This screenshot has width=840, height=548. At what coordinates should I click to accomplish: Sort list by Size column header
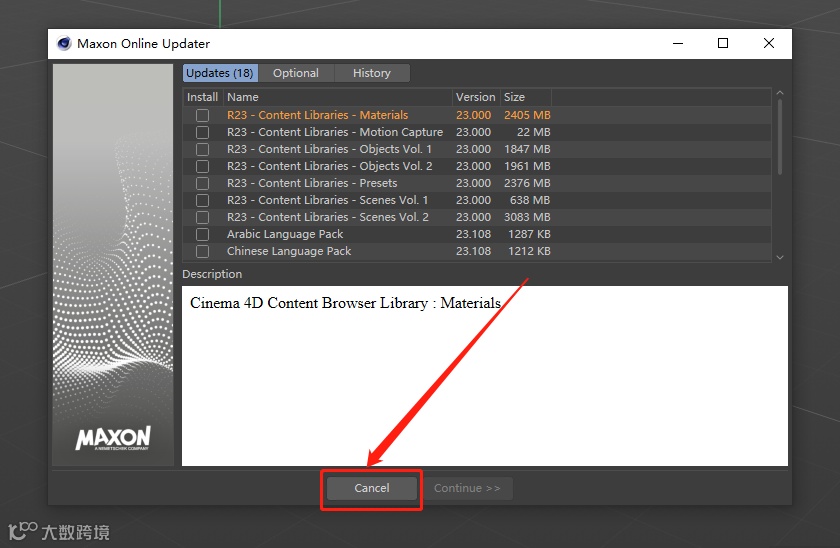[x=526, y=97]
